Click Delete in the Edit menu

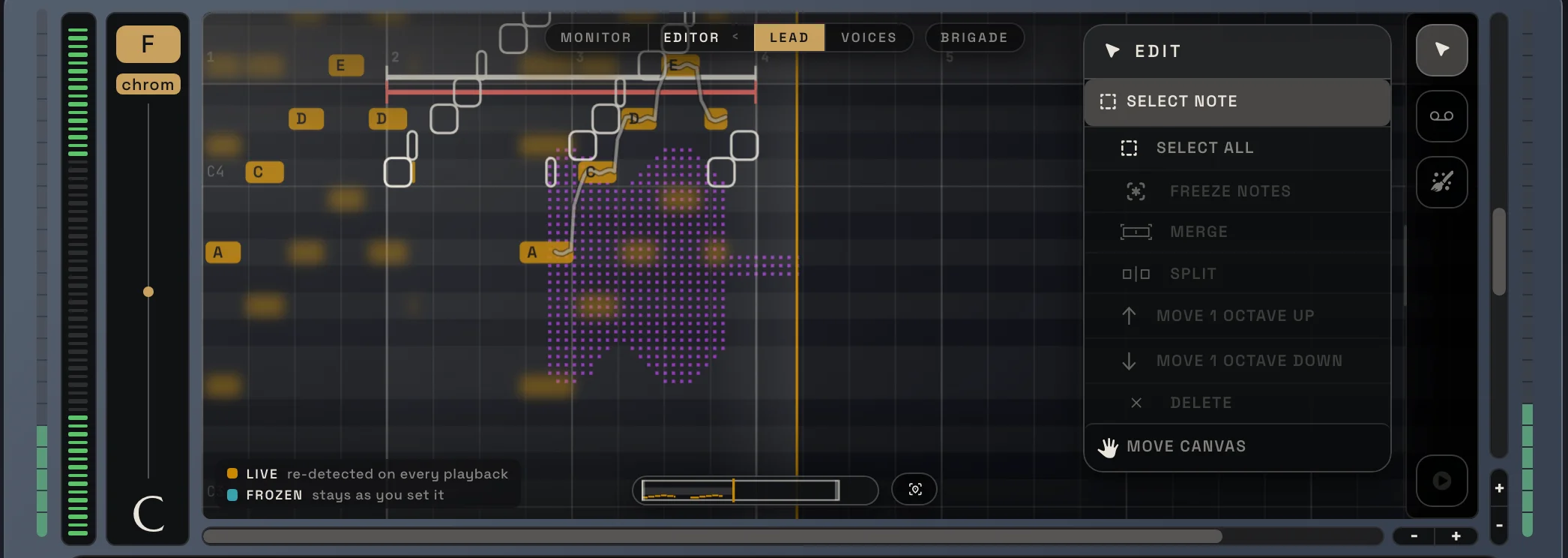pyautogui.click(x=1237, y=403)
